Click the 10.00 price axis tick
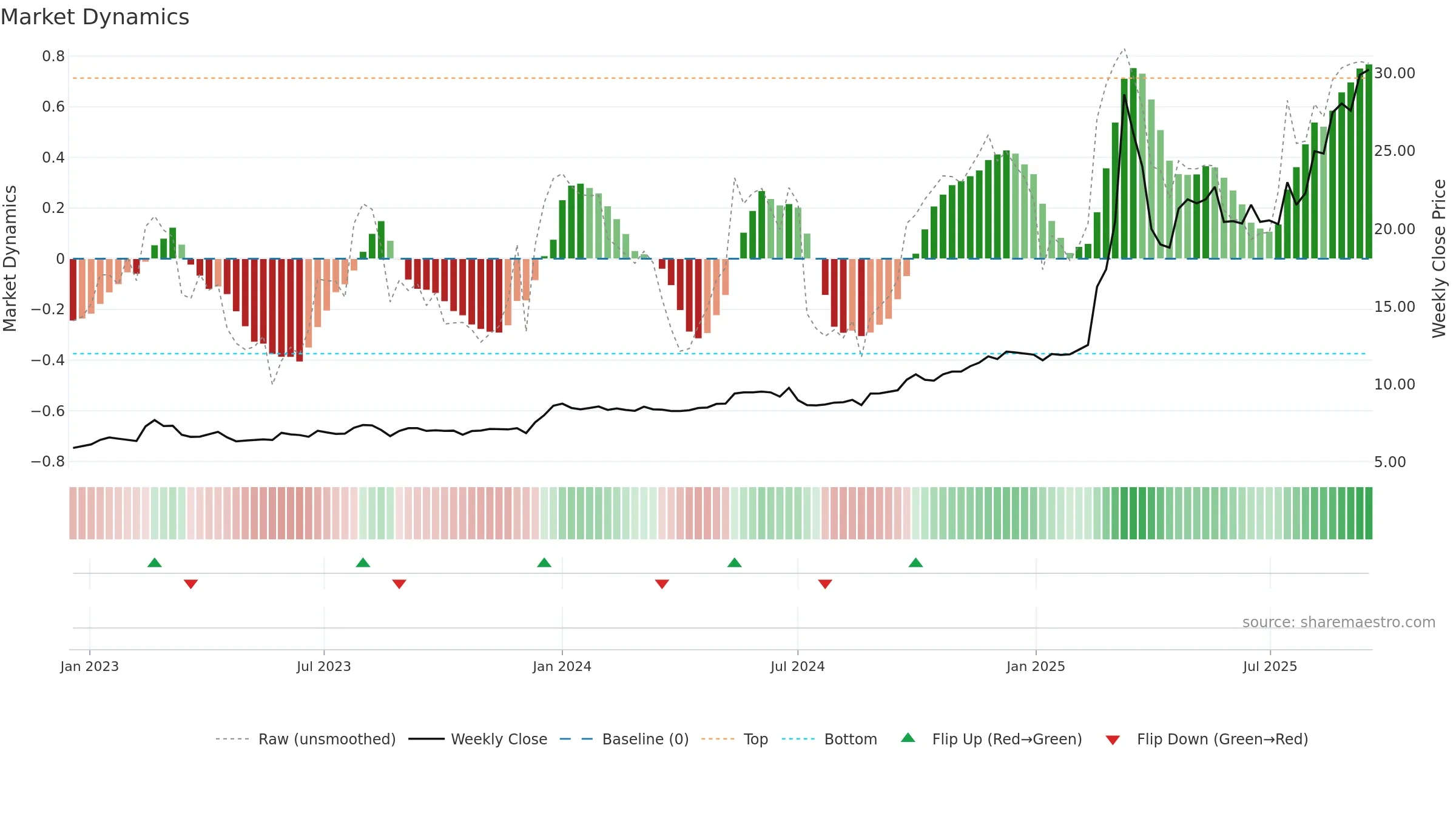This screenshot has height=819, width=1456. [1395, 385]
